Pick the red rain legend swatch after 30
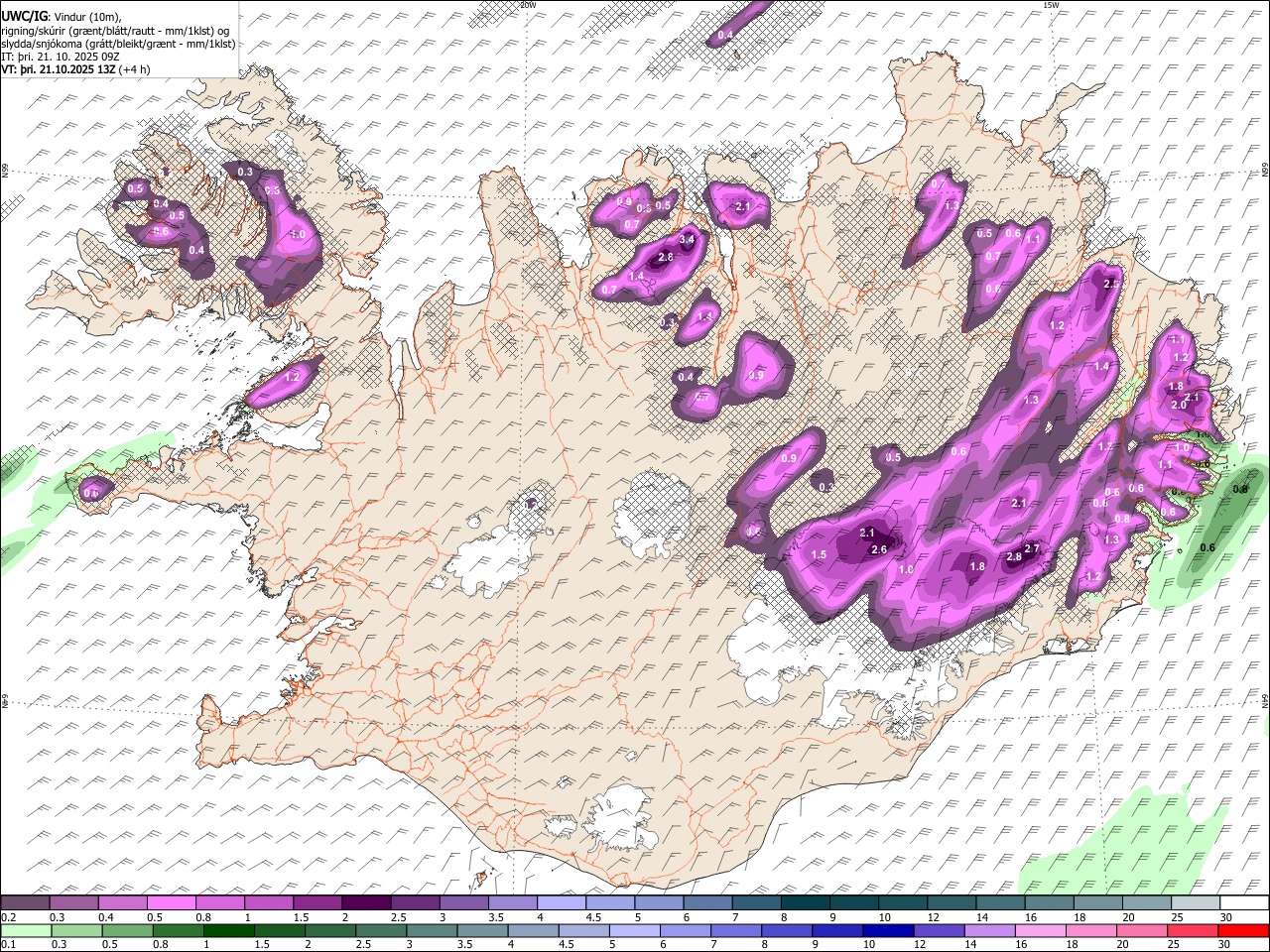 (x=1244, y=930)
